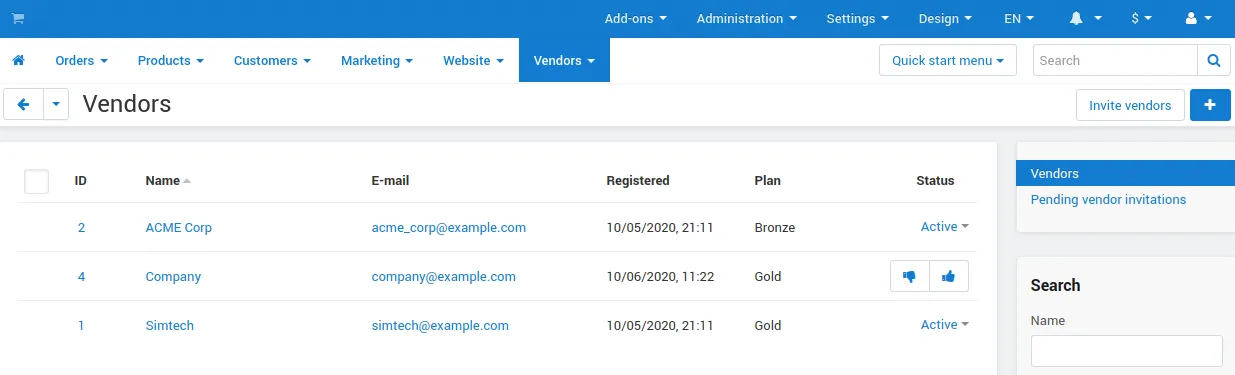
Task: Expand the Quick start menu
Action: point(948,61)
